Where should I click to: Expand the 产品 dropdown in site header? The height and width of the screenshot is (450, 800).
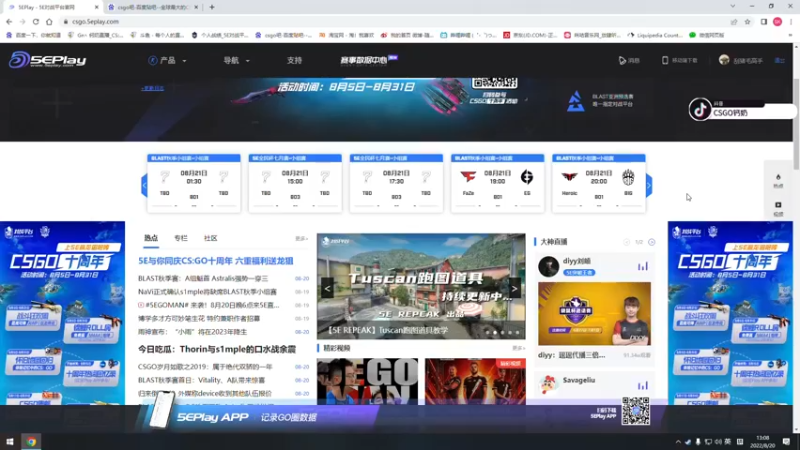[167, 60]
